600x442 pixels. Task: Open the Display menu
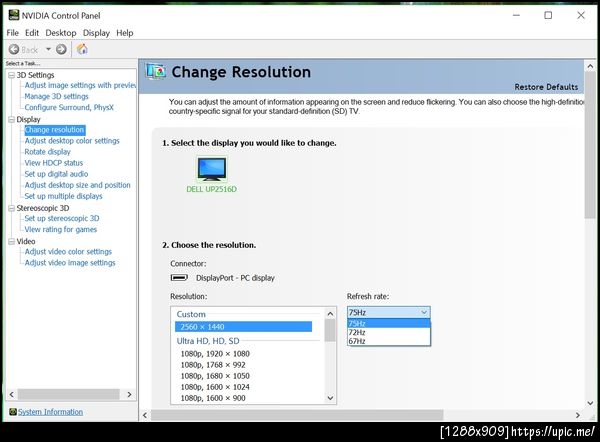pos(96,33)
